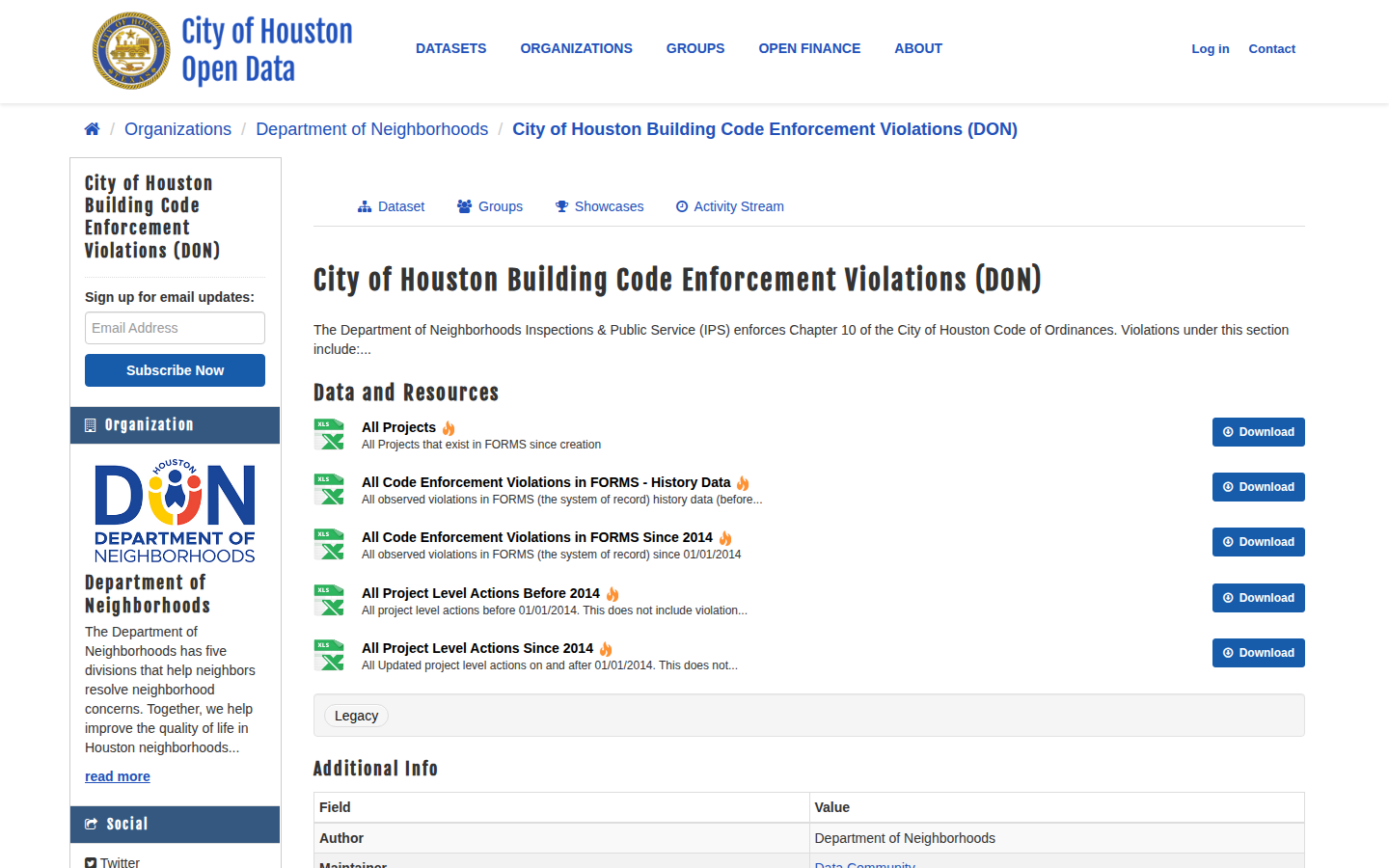Download FORMS History Data resource
1389x868 pixels.
coord(1258,487)
